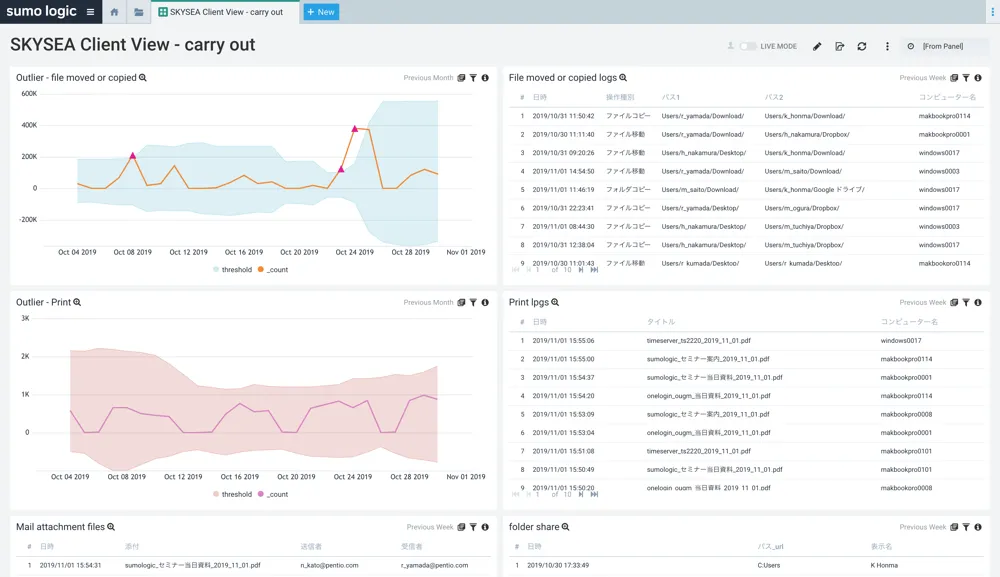Click stacked-pages icon on File moved or copied logs
Viewport: 1000px width, 577px height.
(954, 78)
